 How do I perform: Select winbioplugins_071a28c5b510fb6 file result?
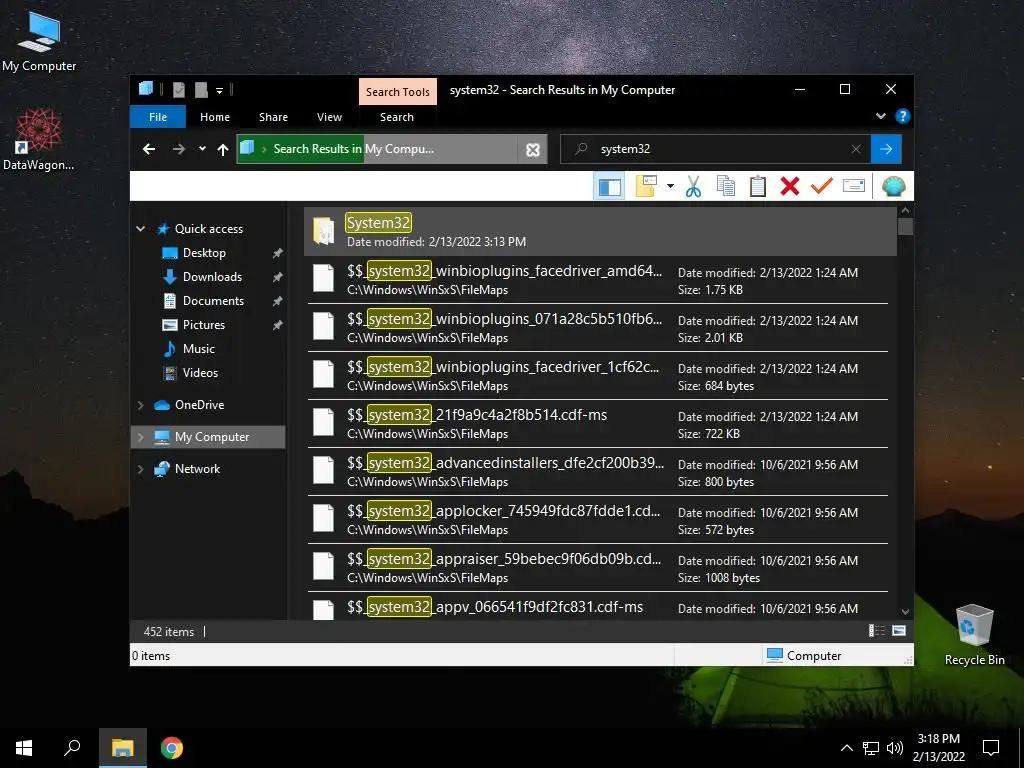(x=598, y=328)
